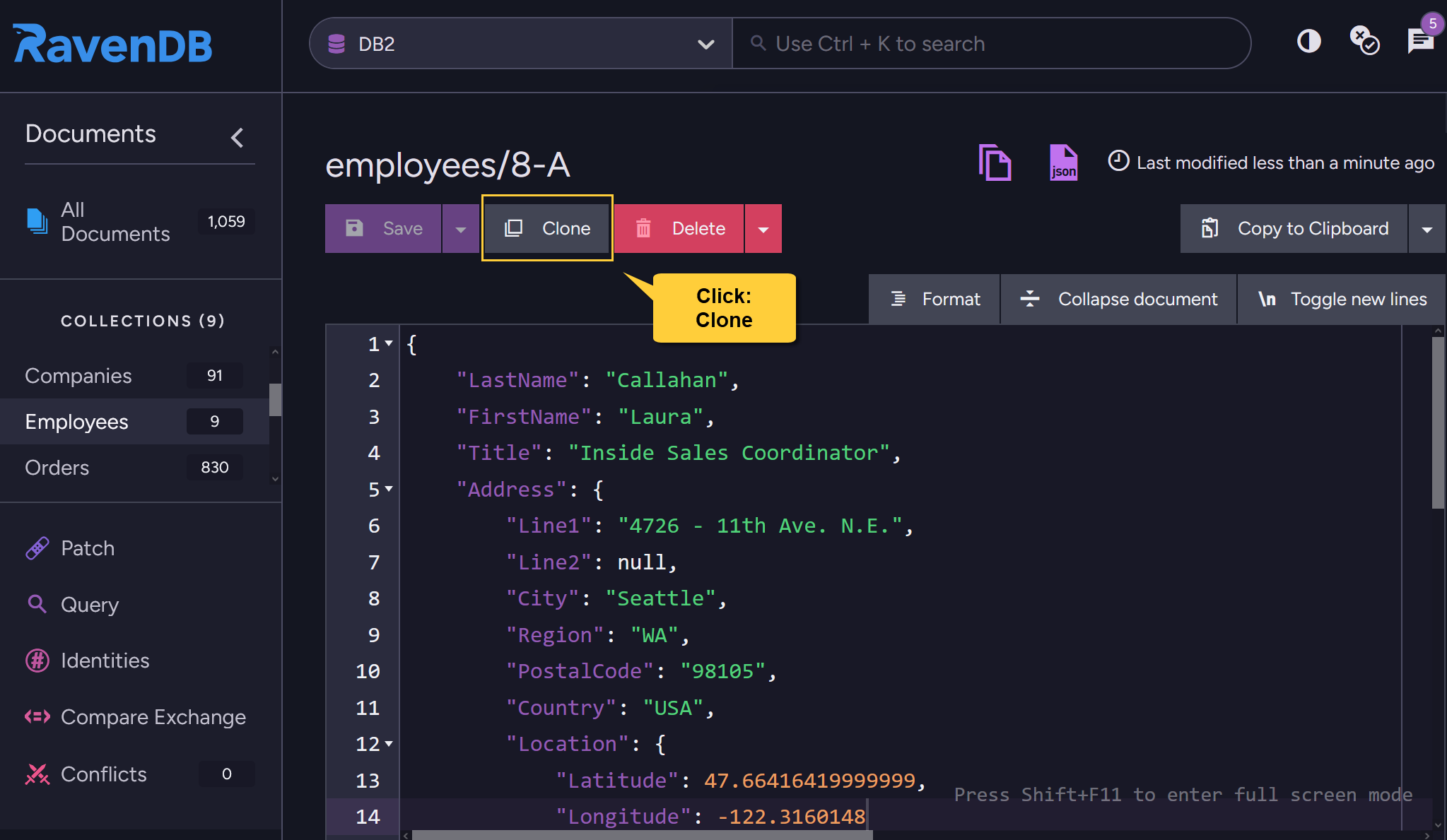Click the red Delete button

(679, 228)
